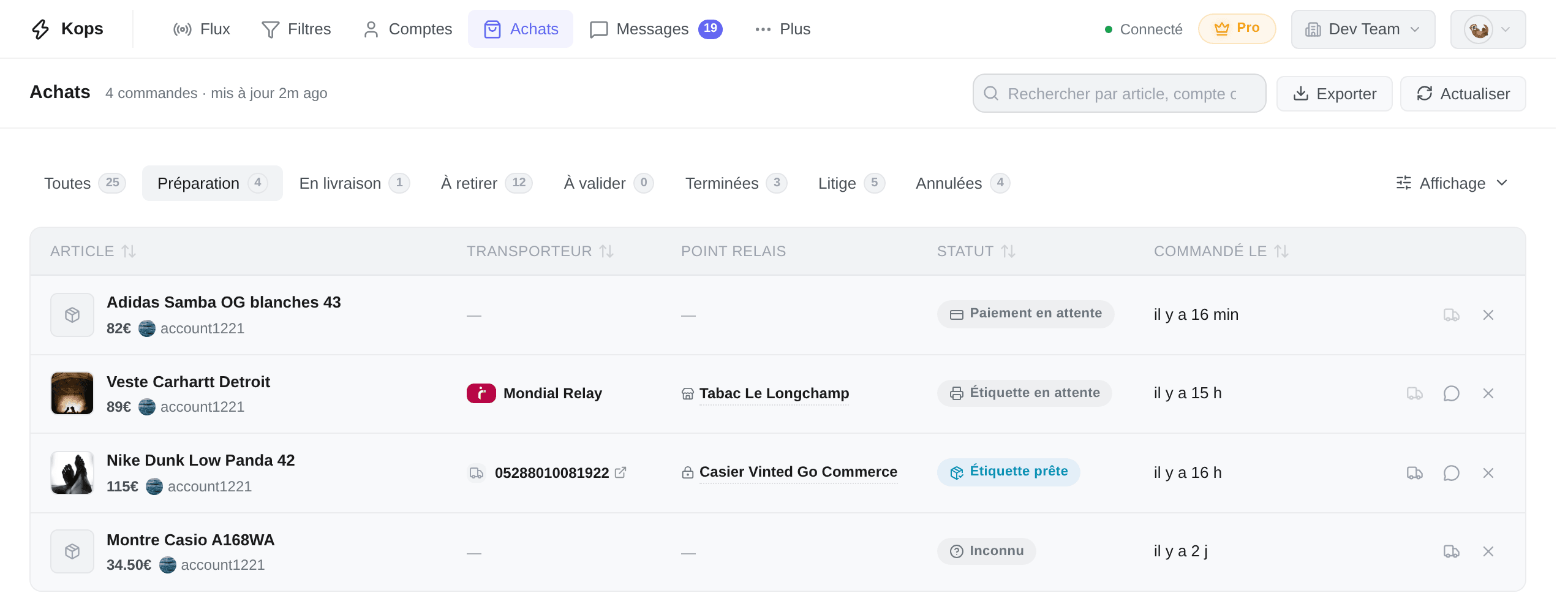This screenshot has width=1568, height=609.
Task: Open Casier Vinted Go Commerce locker link
Action: click(798, 472)
